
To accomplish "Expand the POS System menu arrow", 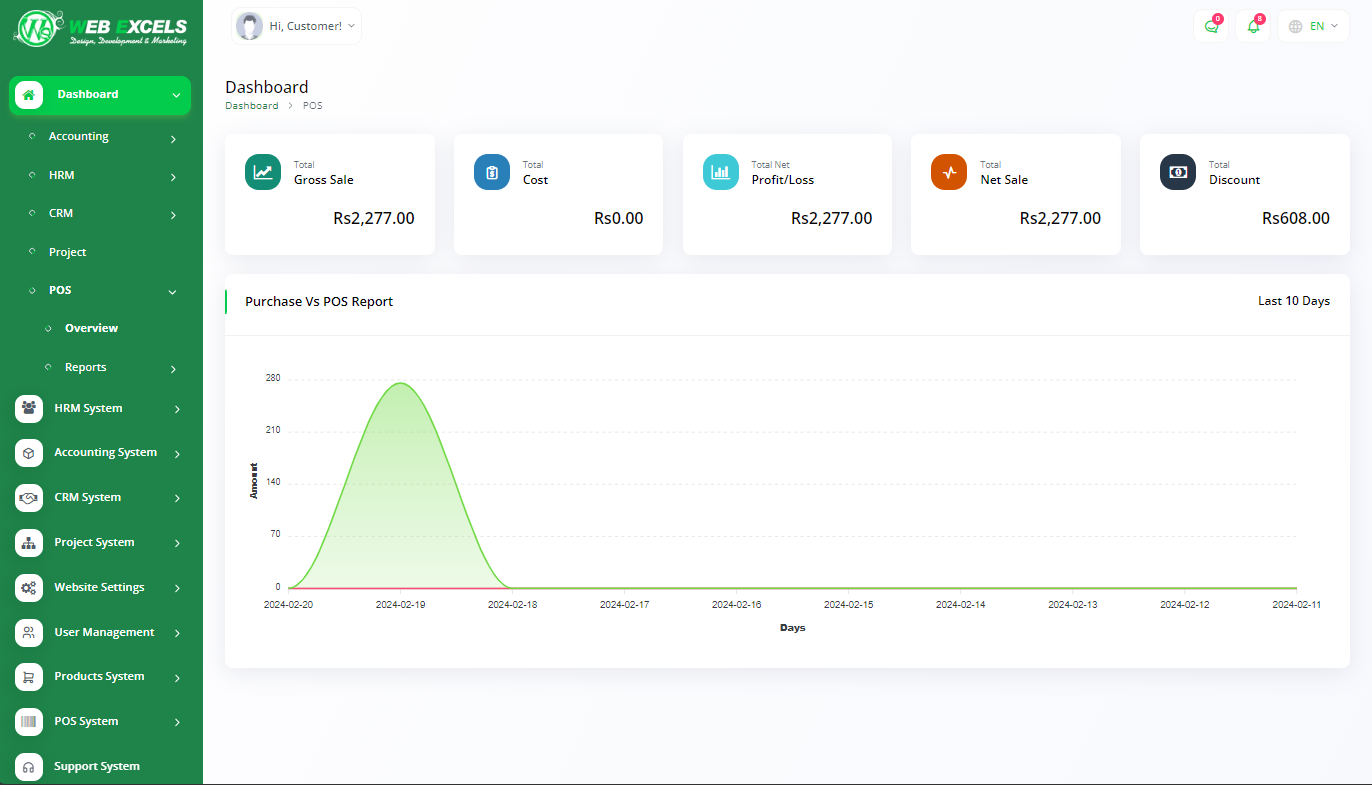I will [x=177, y=722].
